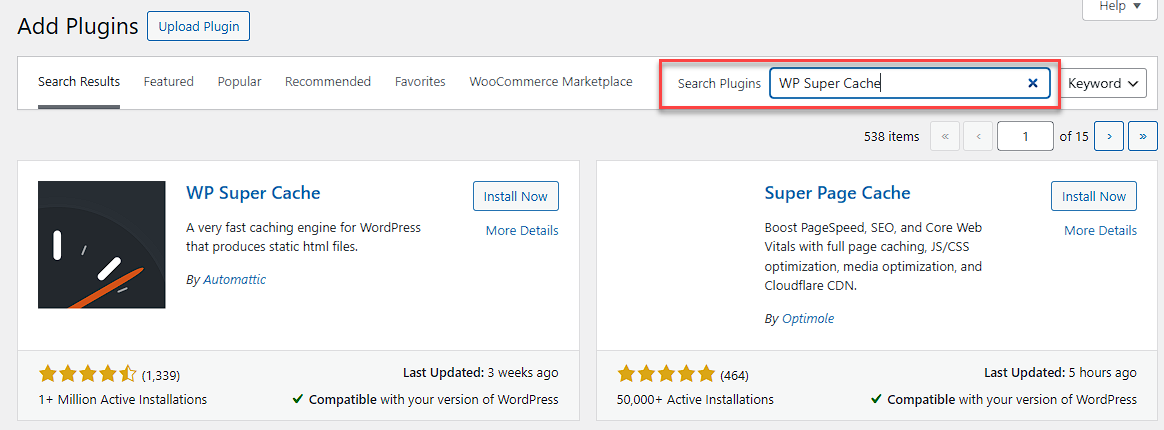Open the Automattic author link
Image resolution: width=1164 pixels, height=430 pixels.
[234, 280]
